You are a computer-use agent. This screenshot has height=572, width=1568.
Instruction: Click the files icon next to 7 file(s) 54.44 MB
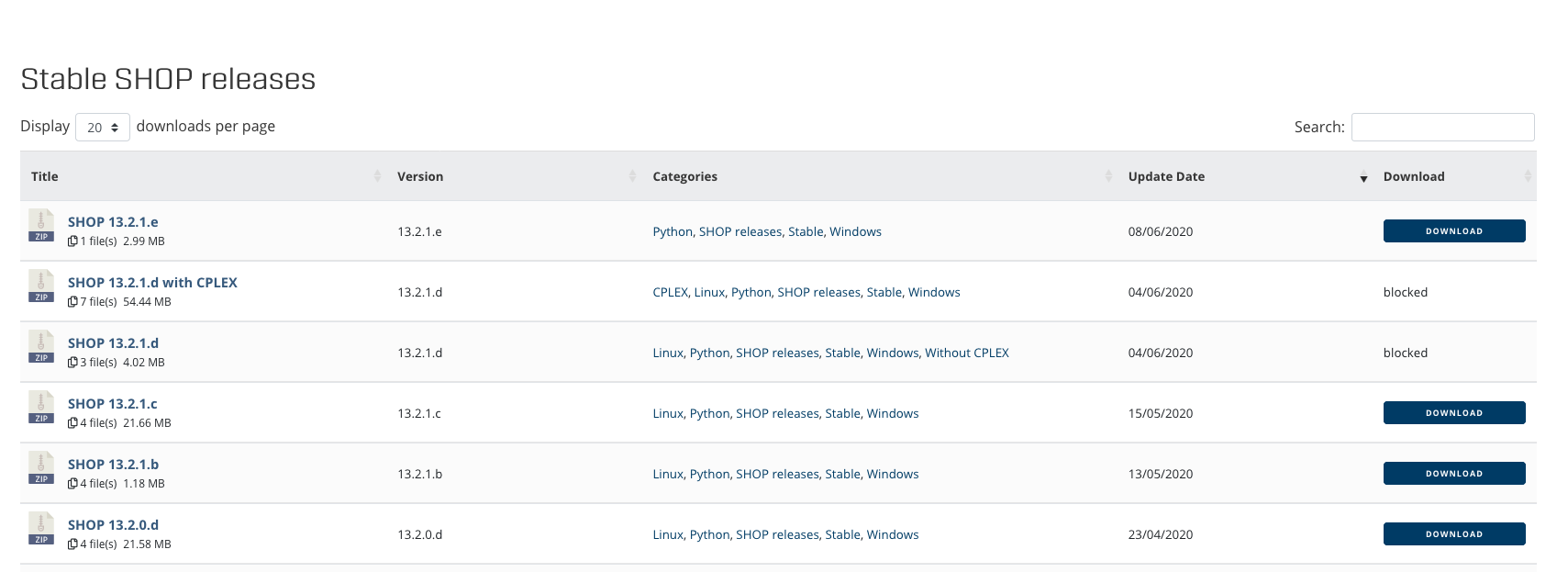72,302
